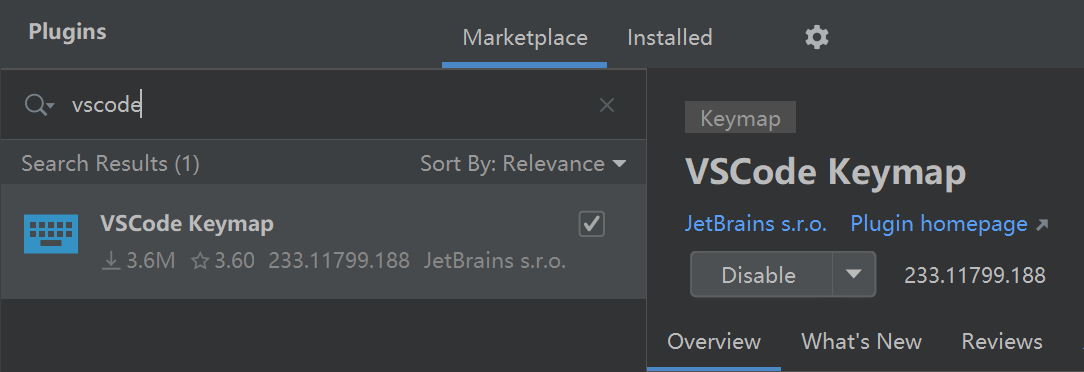Click the VSCode Keymap keyboard icon
Image resolution: width=1084 pixels, height=372 pixels.
point(50,234)
